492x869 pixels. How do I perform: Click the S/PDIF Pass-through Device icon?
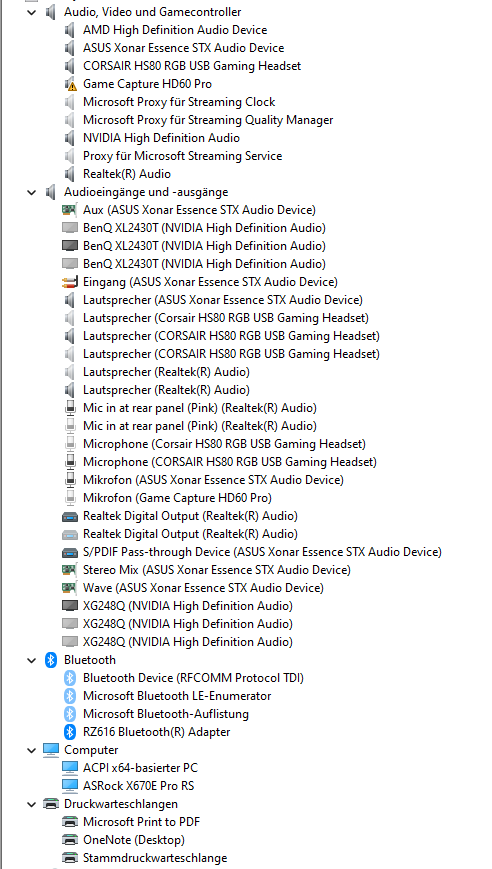pos(70,553)
